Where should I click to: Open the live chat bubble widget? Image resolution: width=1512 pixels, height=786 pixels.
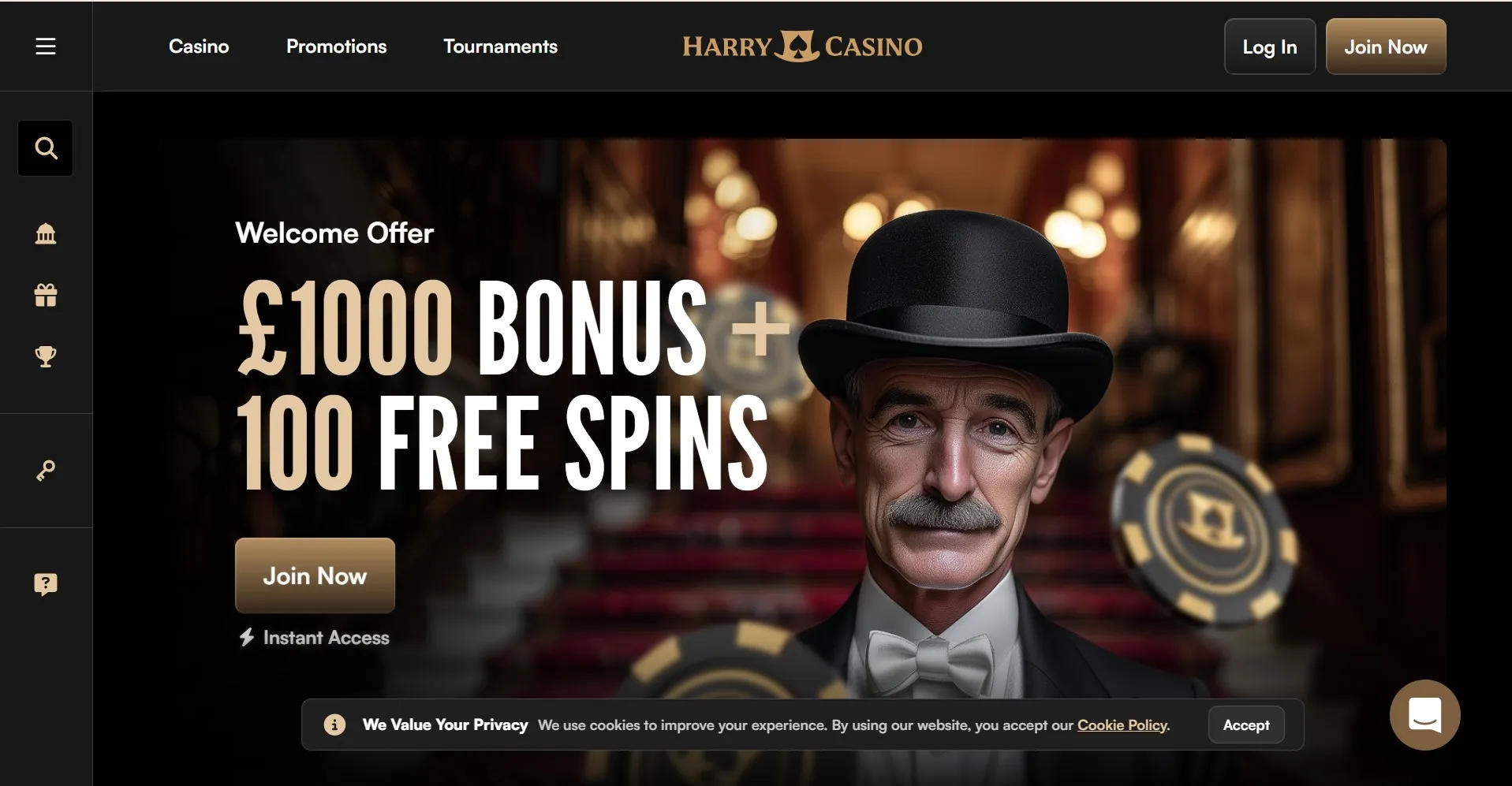pos(1424,715)
